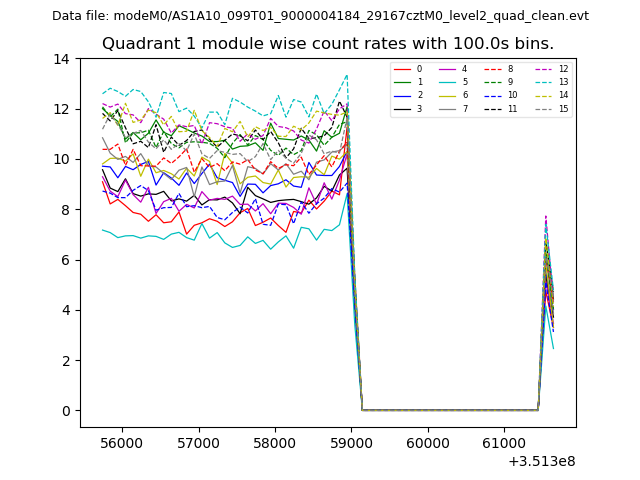The image size is (640, 480).
Task: Click the data file path text at top
Action: tap(320, 16)
